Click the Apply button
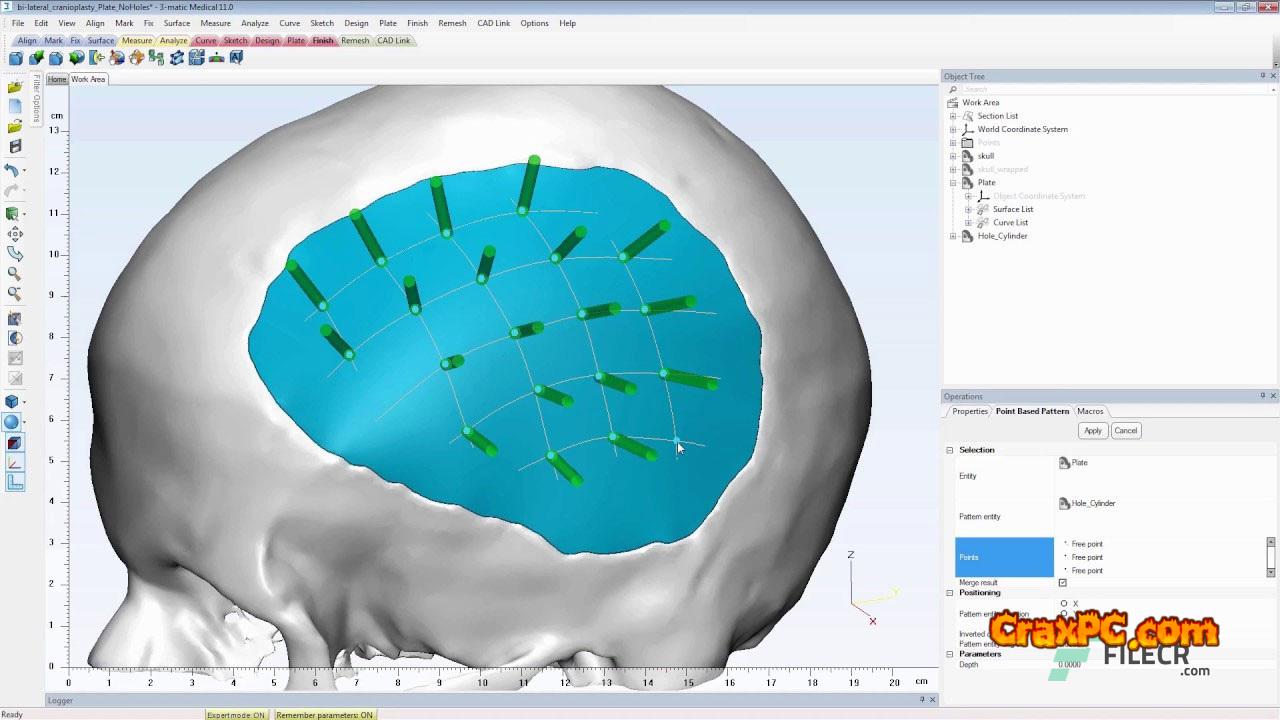1280x720 pixels. [1092, 431]
